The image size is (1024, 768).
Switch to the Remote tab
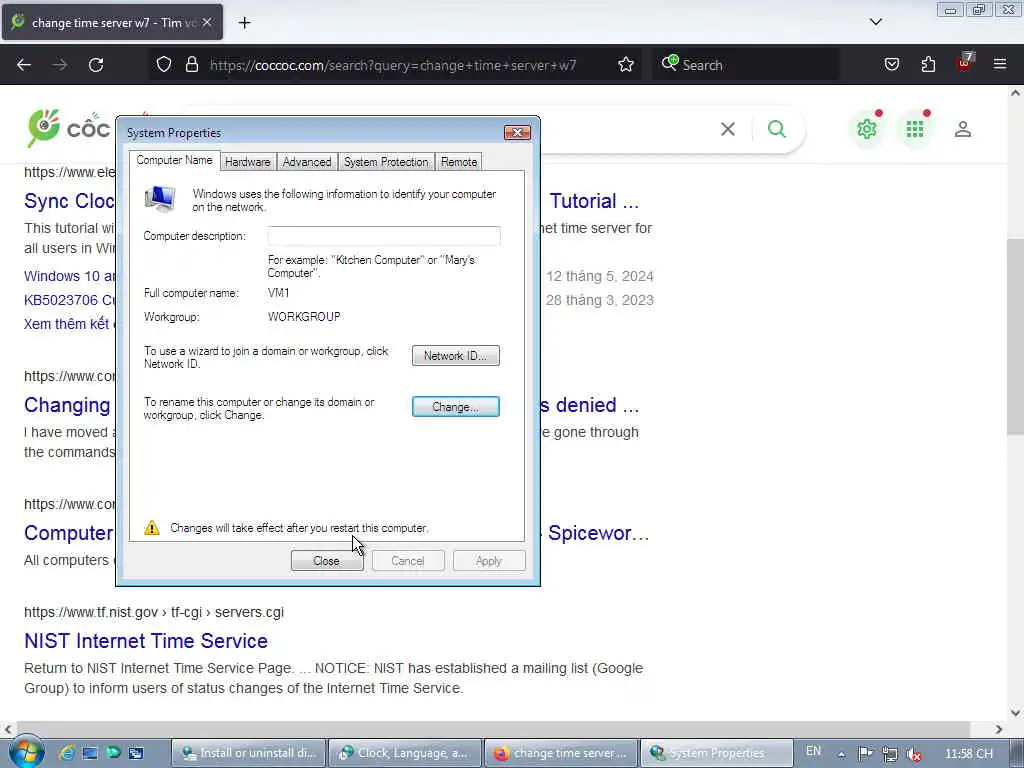point(458,162)
